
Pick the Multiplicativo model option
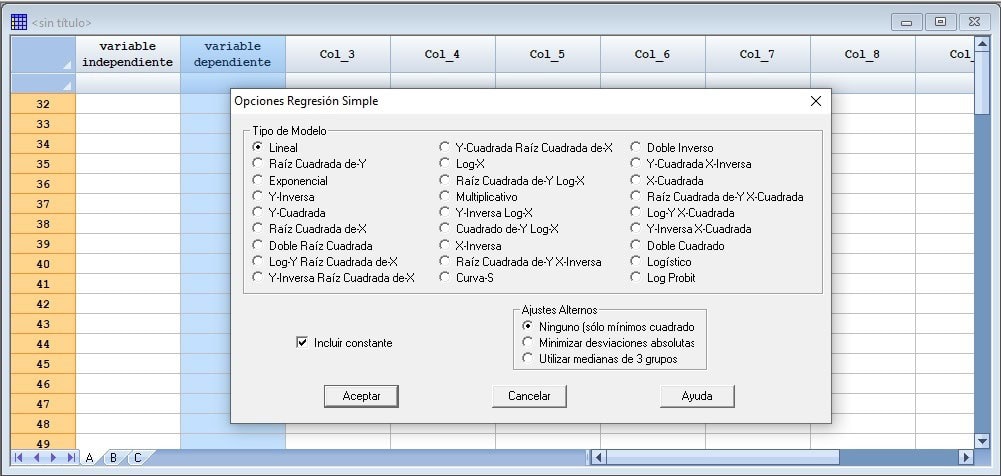(446, 197)
